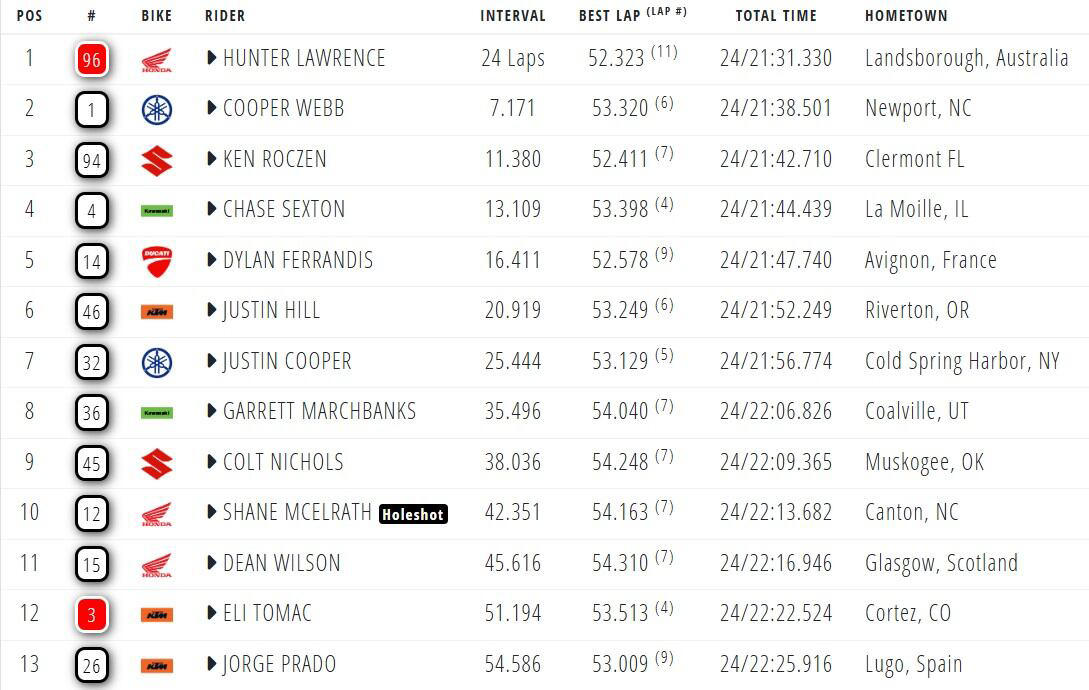The width and height of the screenshot is (1089, 690).
Task: Expand Justin Cooper's lap details
Action: [212, 361]
